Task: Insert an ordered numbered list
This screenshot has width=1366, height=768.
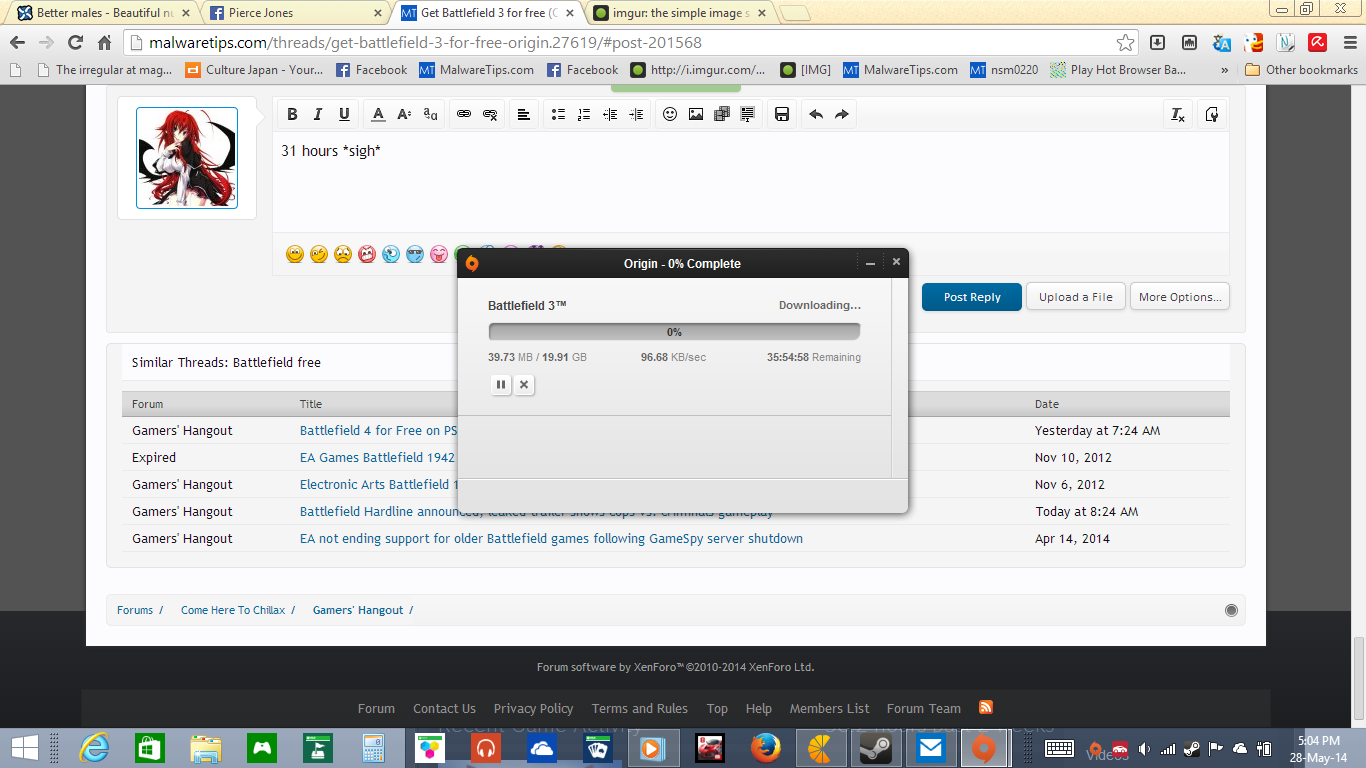Action: coord(584,114)
